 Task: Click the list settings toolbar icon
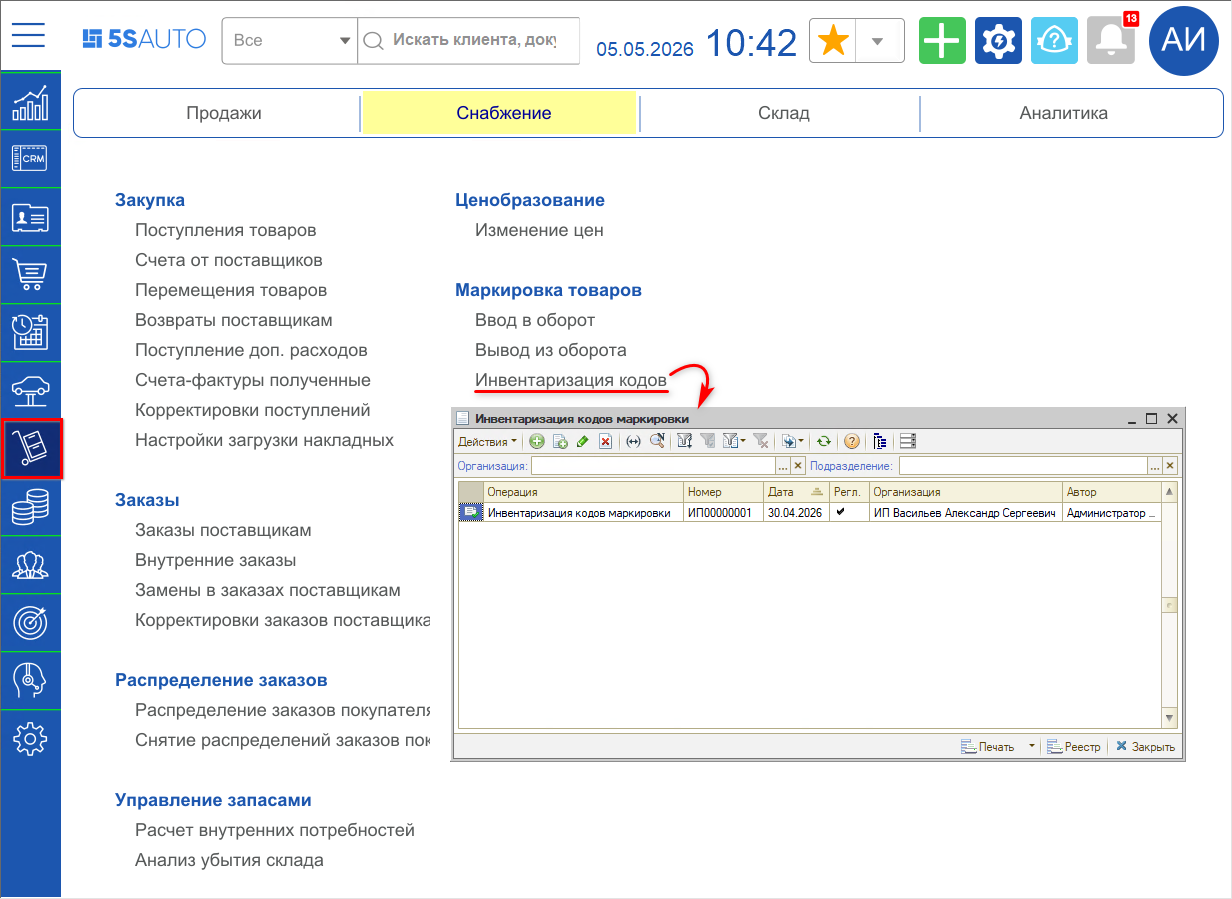pyautogui.click(x=908, y=441)
